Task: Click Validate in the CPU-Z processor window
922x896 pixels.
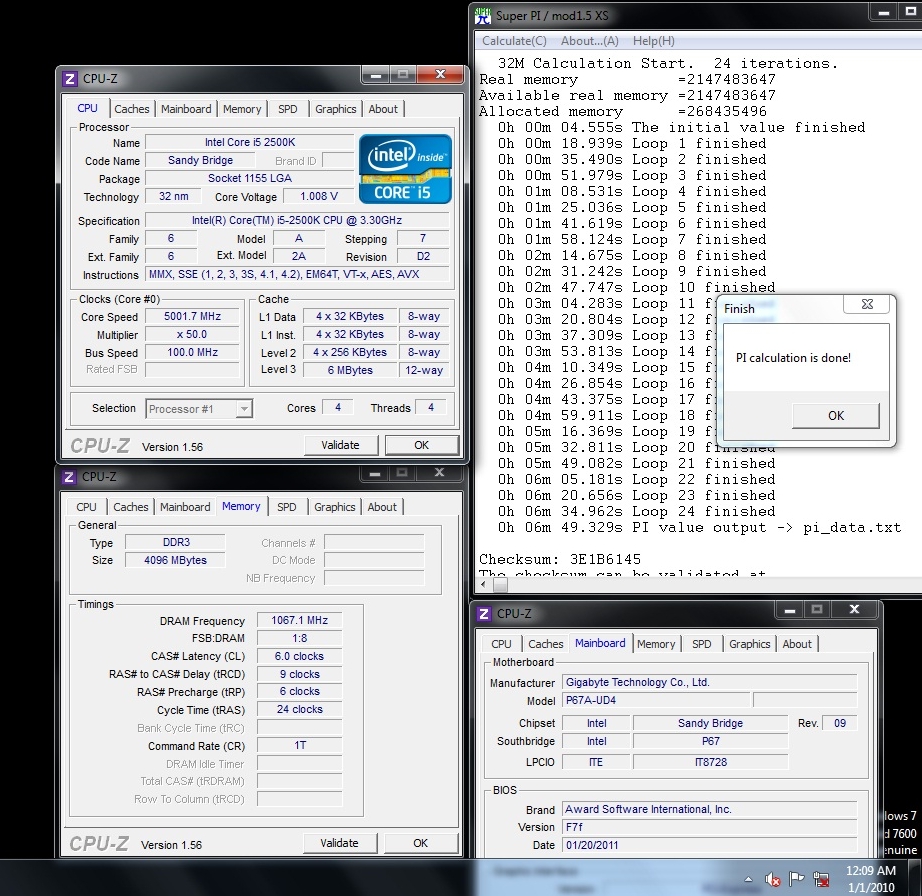Action: click(x=340, y=445)
